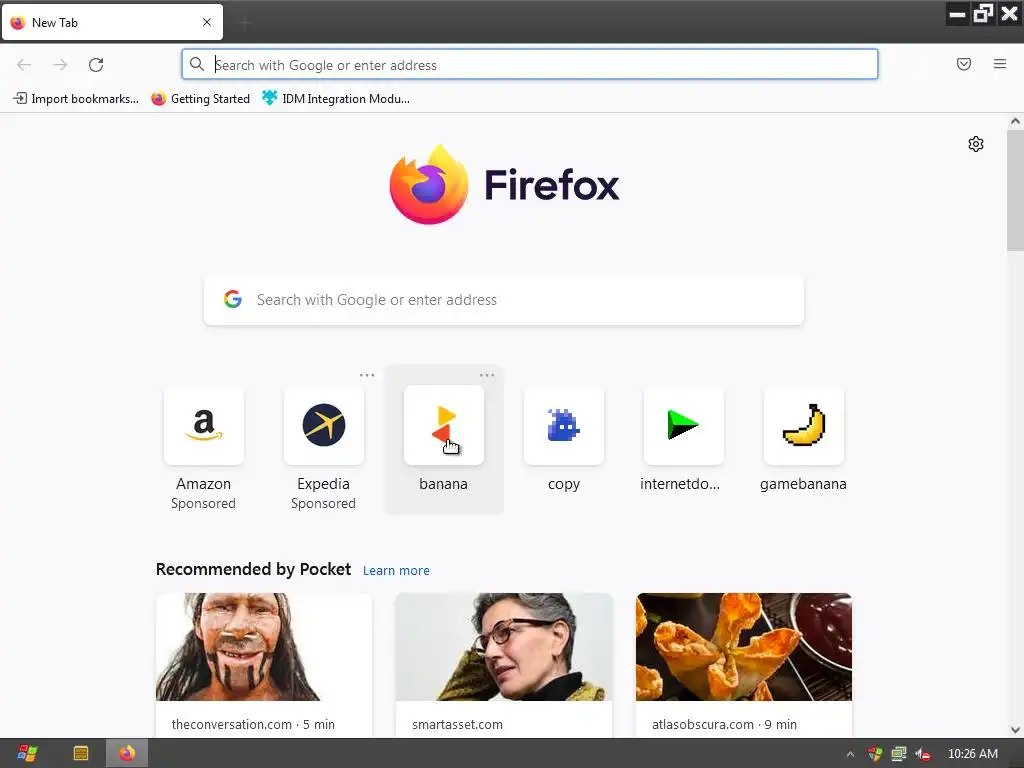Open the Firefox application menu
The image size is (1024, 768).
click(x=1000, y=64)
